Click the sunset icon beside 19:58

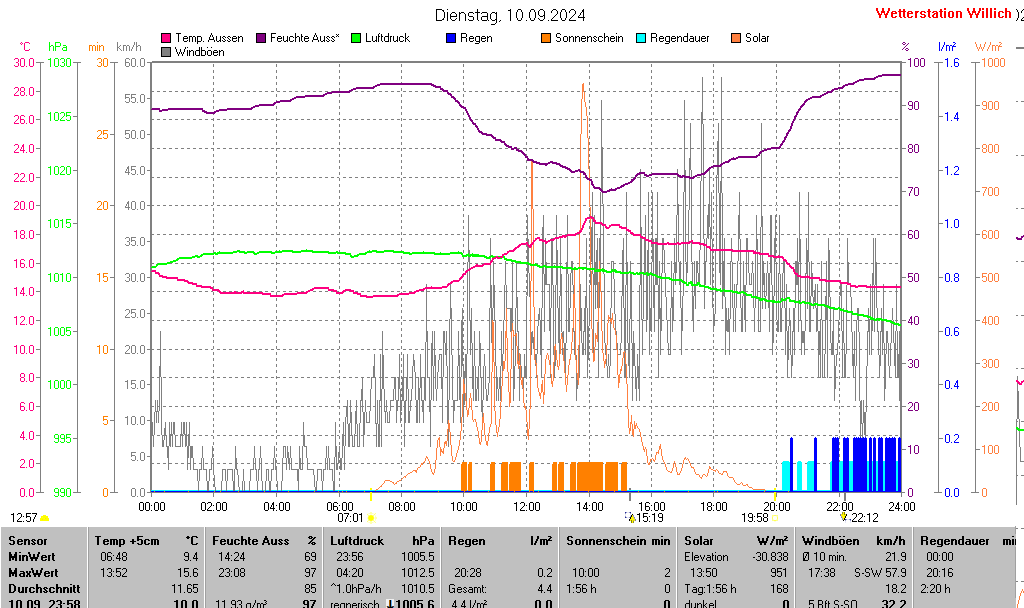click(775, 518)
